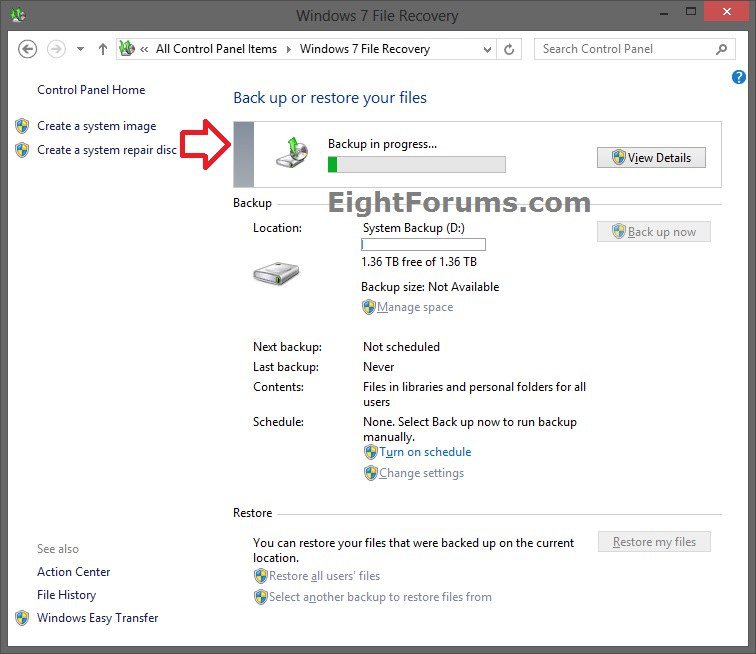Viewport: 756px width, 654px height.
Task: Click the Up one level arrow
Action: click(102, 49)
